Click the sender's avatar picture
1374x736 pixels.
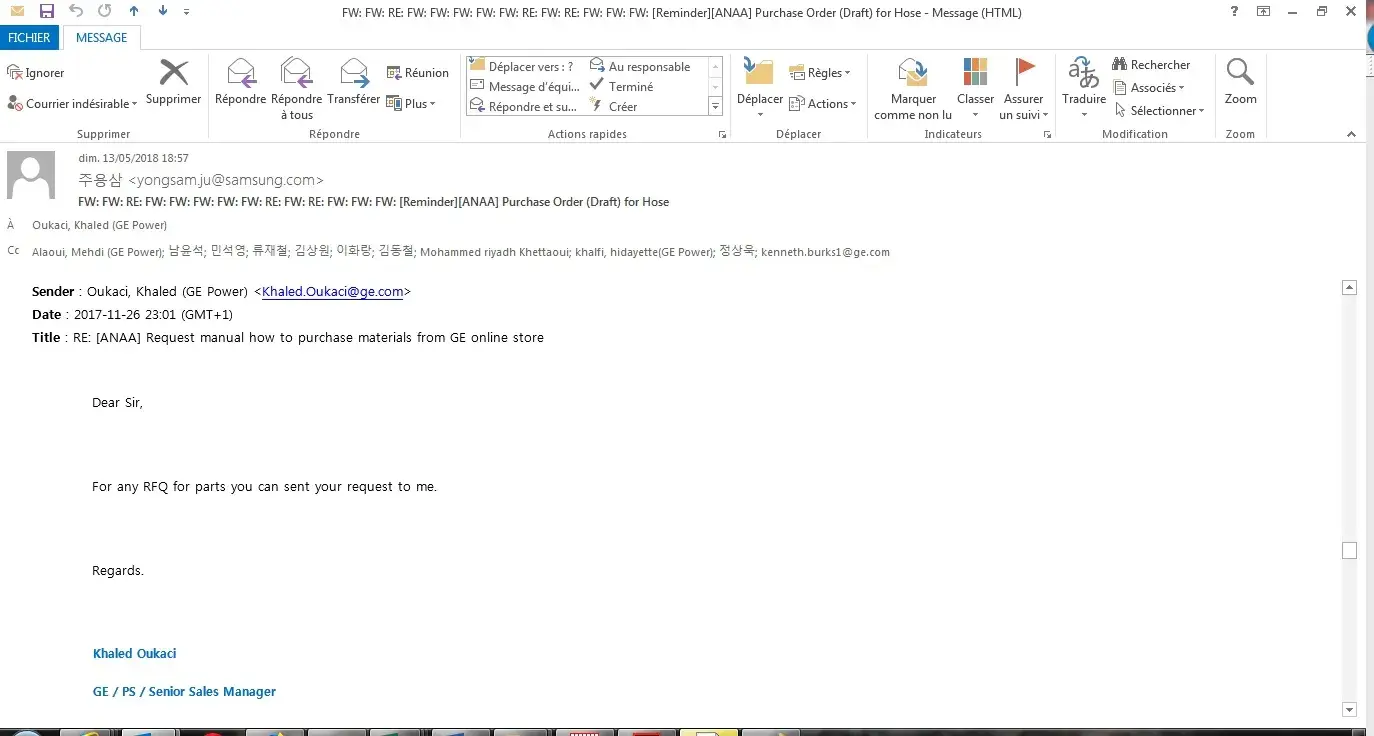click(31, 175)
